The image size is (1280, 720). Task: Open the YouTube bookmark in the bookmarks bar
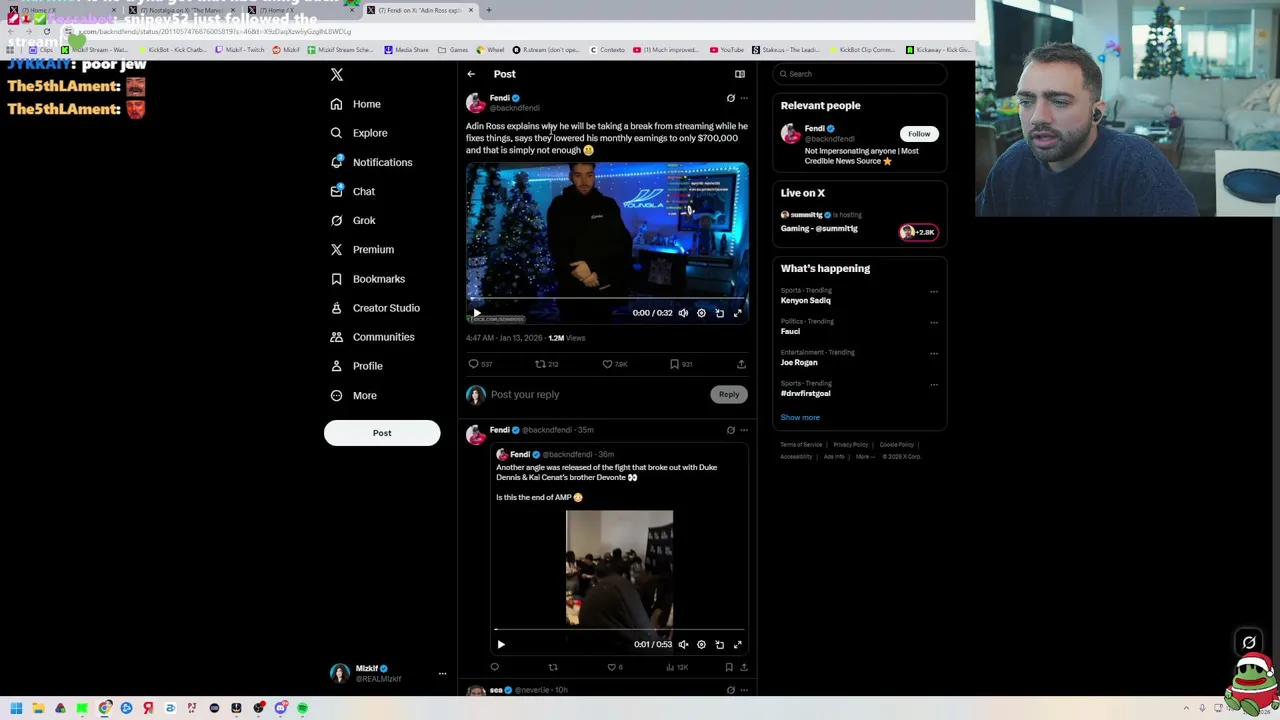(727, 49)
